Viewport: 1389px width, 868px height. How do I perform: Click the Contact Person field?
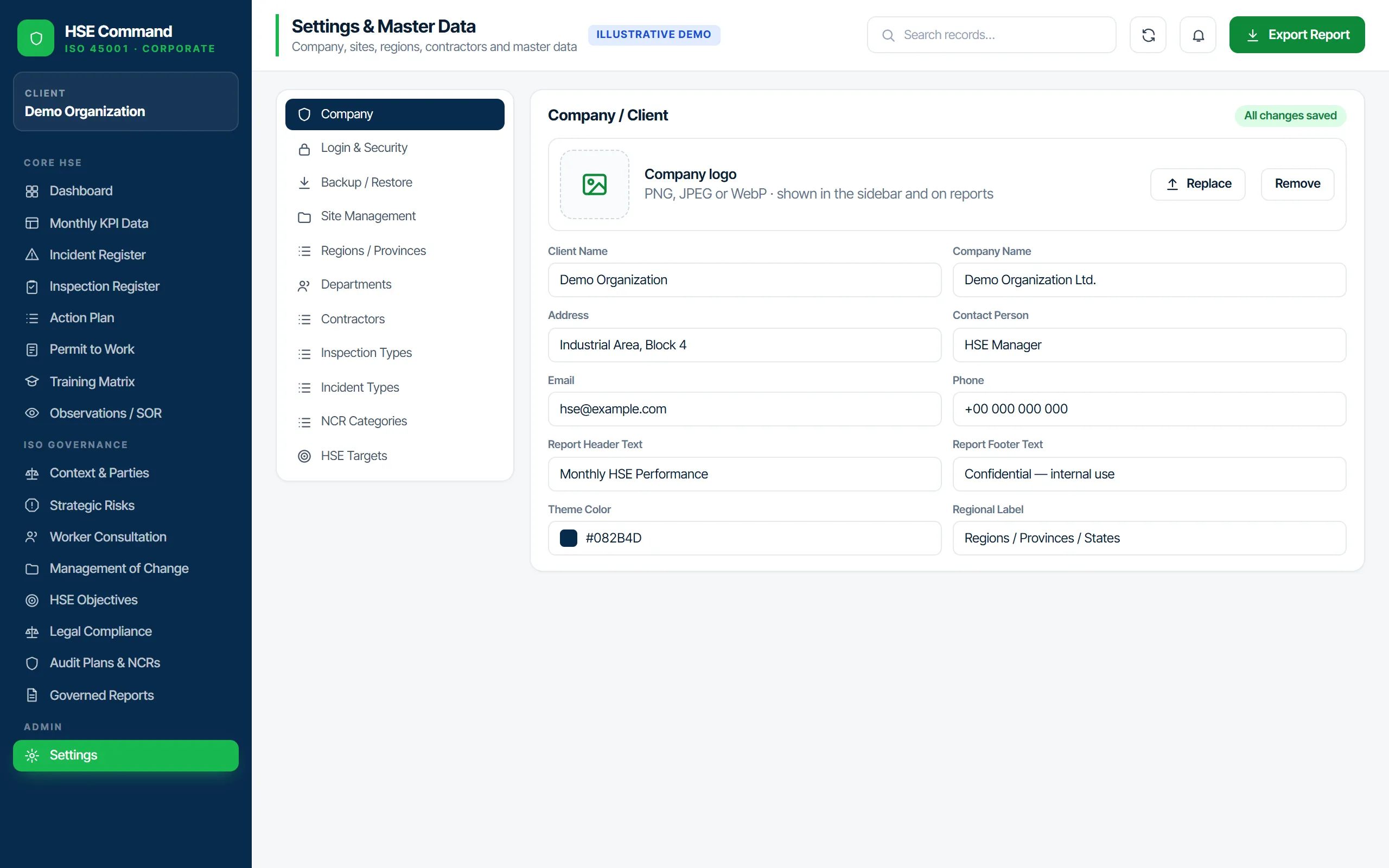[x=1149, y=345]
